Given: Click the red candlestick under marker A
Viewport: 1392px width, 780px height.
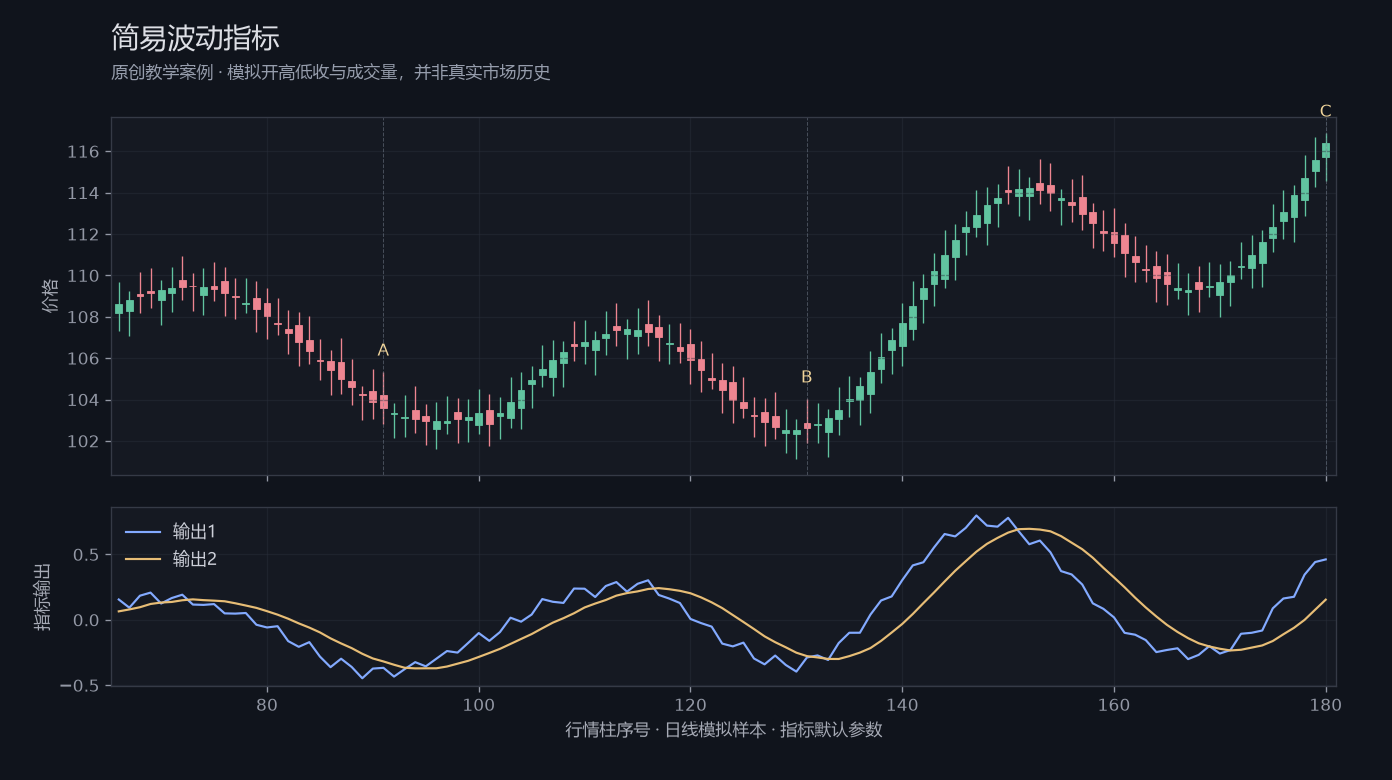Looking at the screenshot, I should point(383,401).
